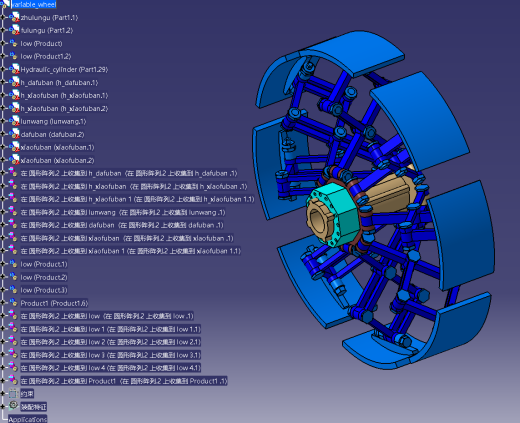Click the zhulungu (Part1.1) part icon
Viewport: 520px width, 423px height.
coord(14,17)
